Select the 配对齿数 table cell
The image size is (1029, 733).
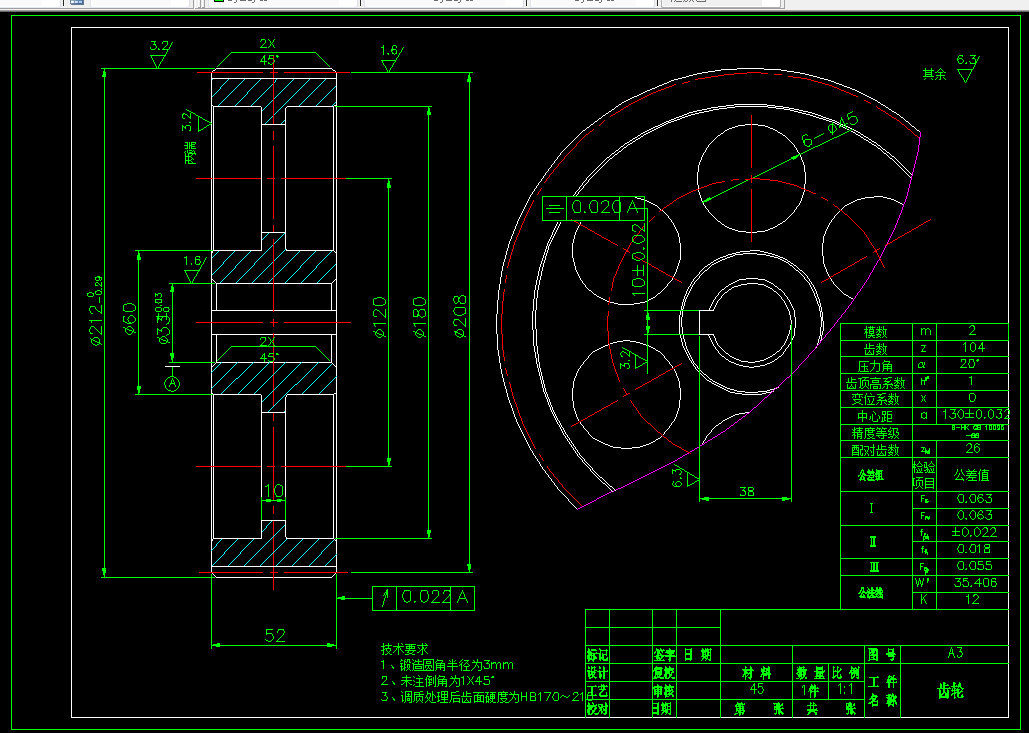click(x=876, y=450)
